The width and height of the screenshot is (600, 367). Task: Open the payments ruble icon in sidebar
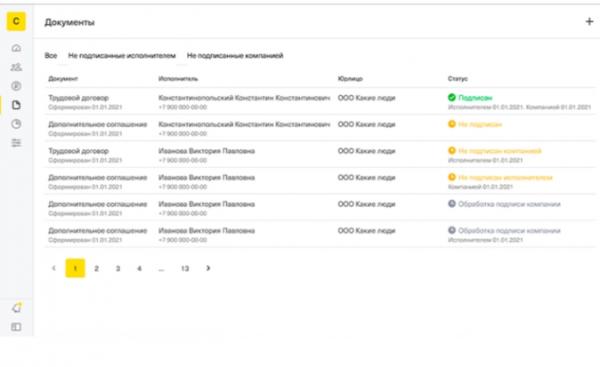coord(16,86)
